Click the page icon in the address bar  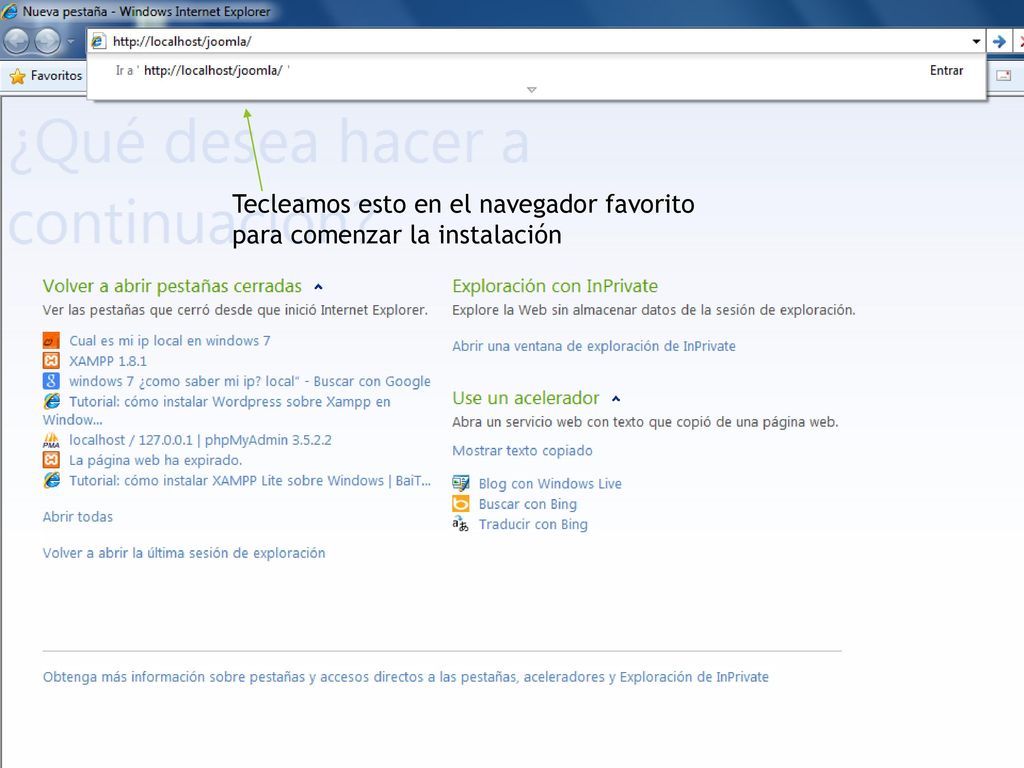[x=98, y=42]
